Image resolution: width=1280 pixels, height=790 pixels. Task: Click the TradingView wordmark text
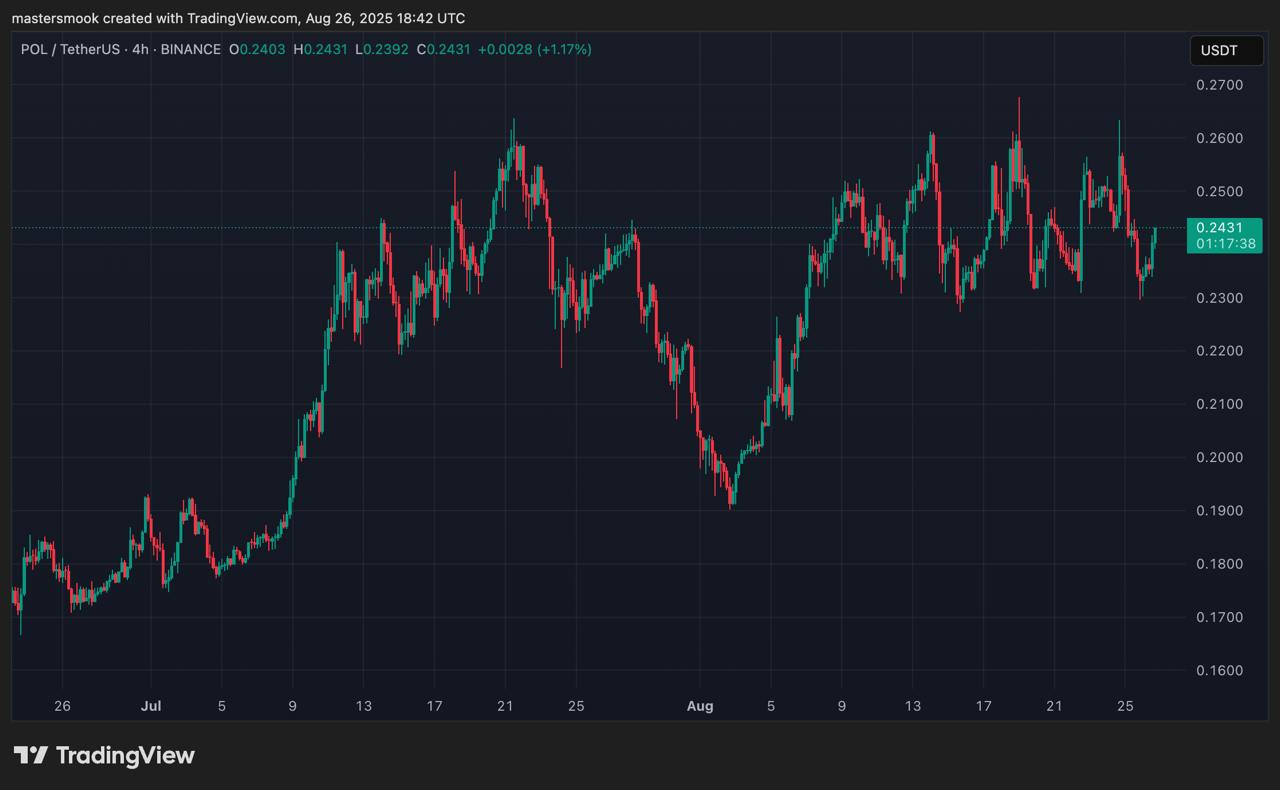(125, 756)
